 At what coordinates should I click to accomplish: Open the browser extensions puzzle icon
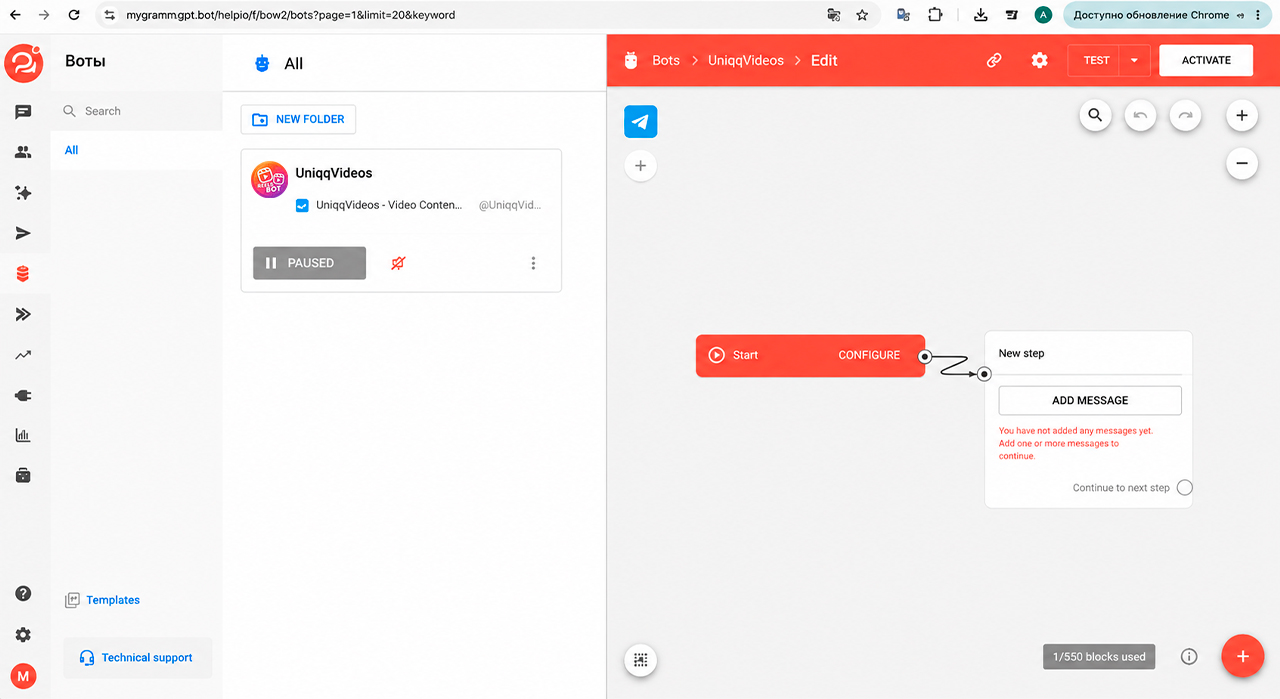(935, 15)
